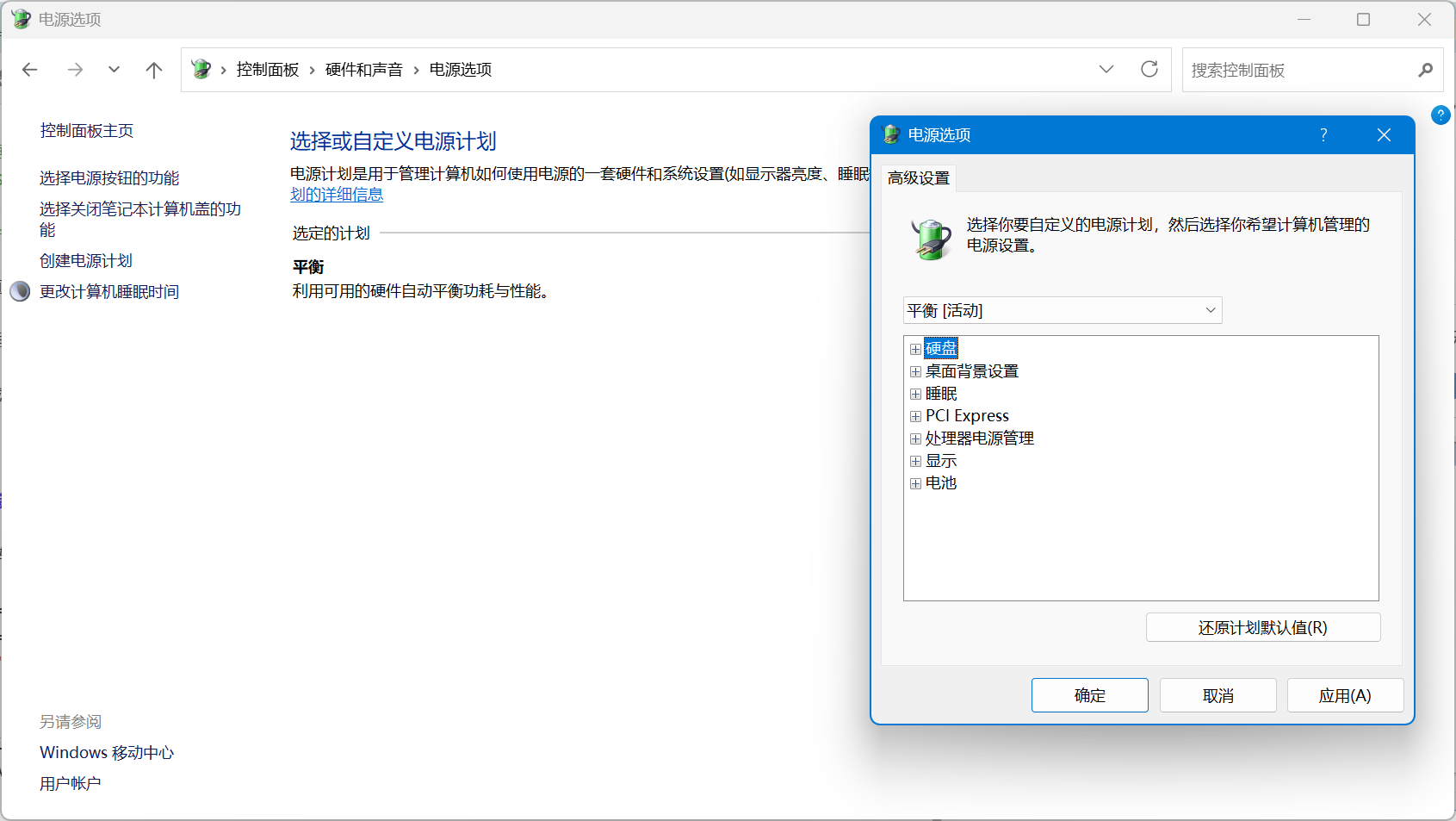Select the 高级设置 tab
This screenshot has width=1456, height=821.
[x=919, y=178]
